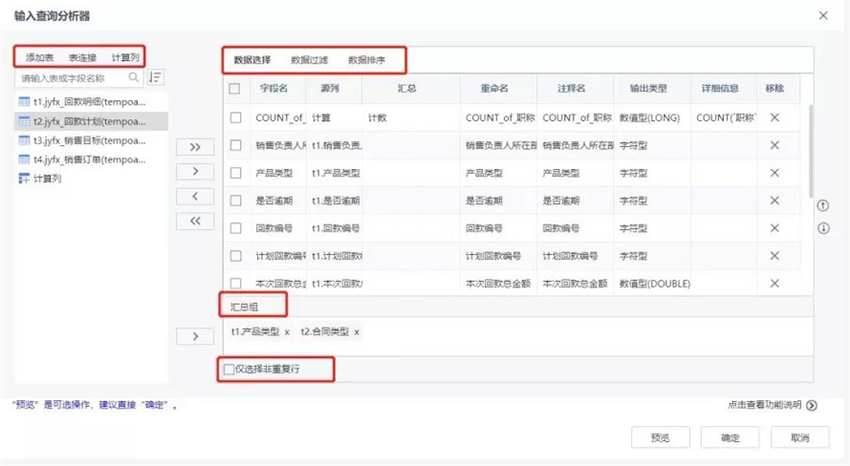850x466 pixels.
Task: Switch to the 数据排序 tab
Action: coord(366,60)
